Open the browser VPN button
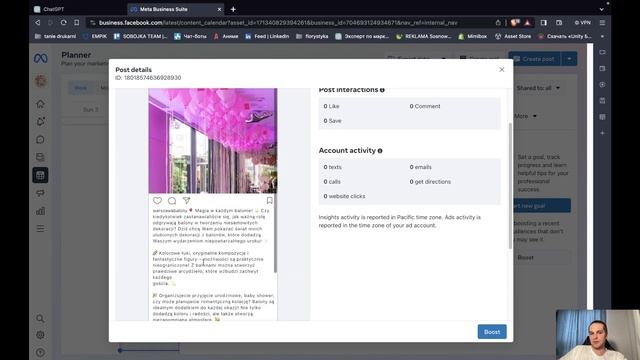 coord(582,23)
